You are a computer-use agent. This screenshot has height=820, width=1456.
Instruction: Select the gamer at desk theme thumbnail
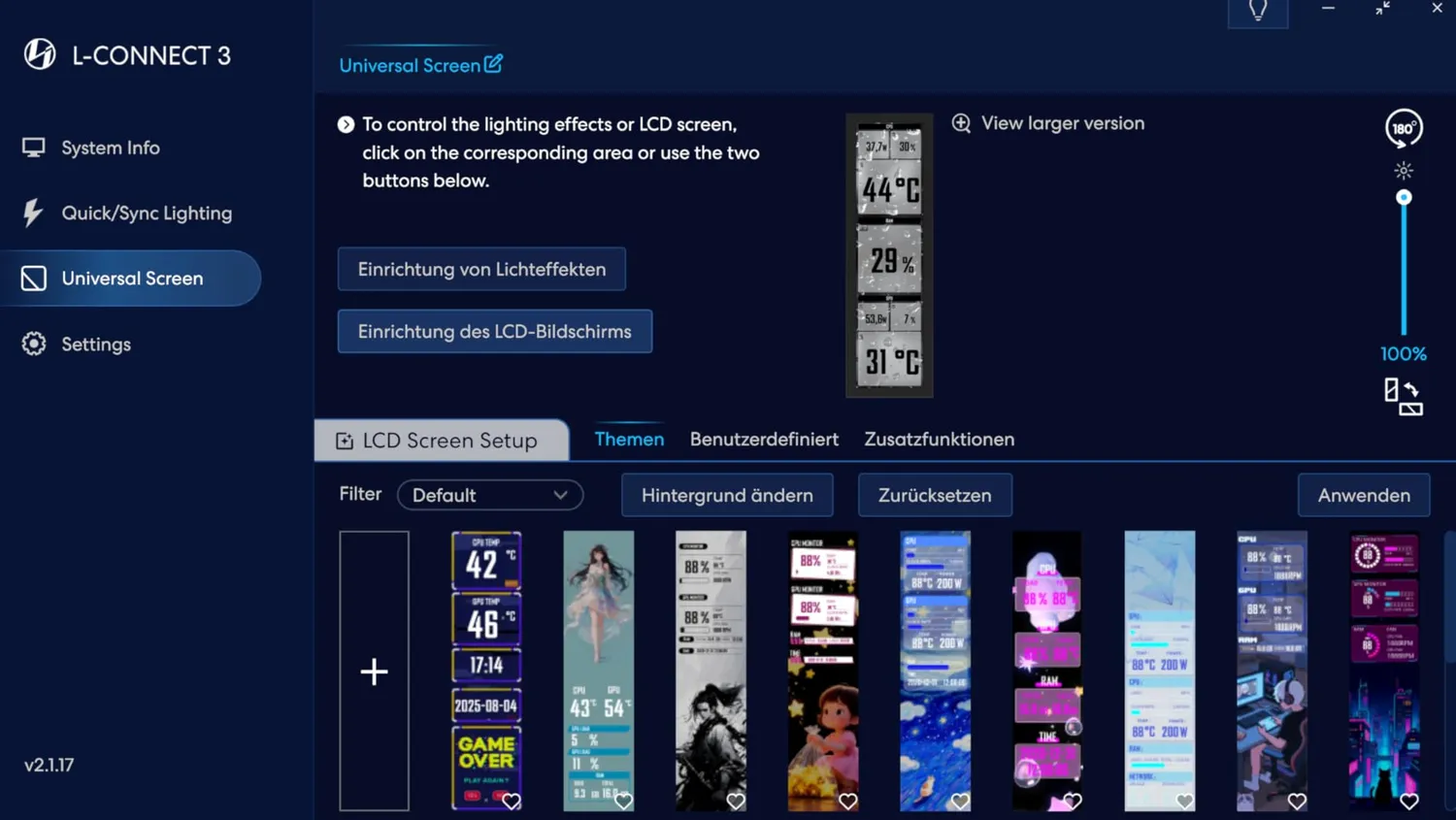click(x=1272, y=671)
